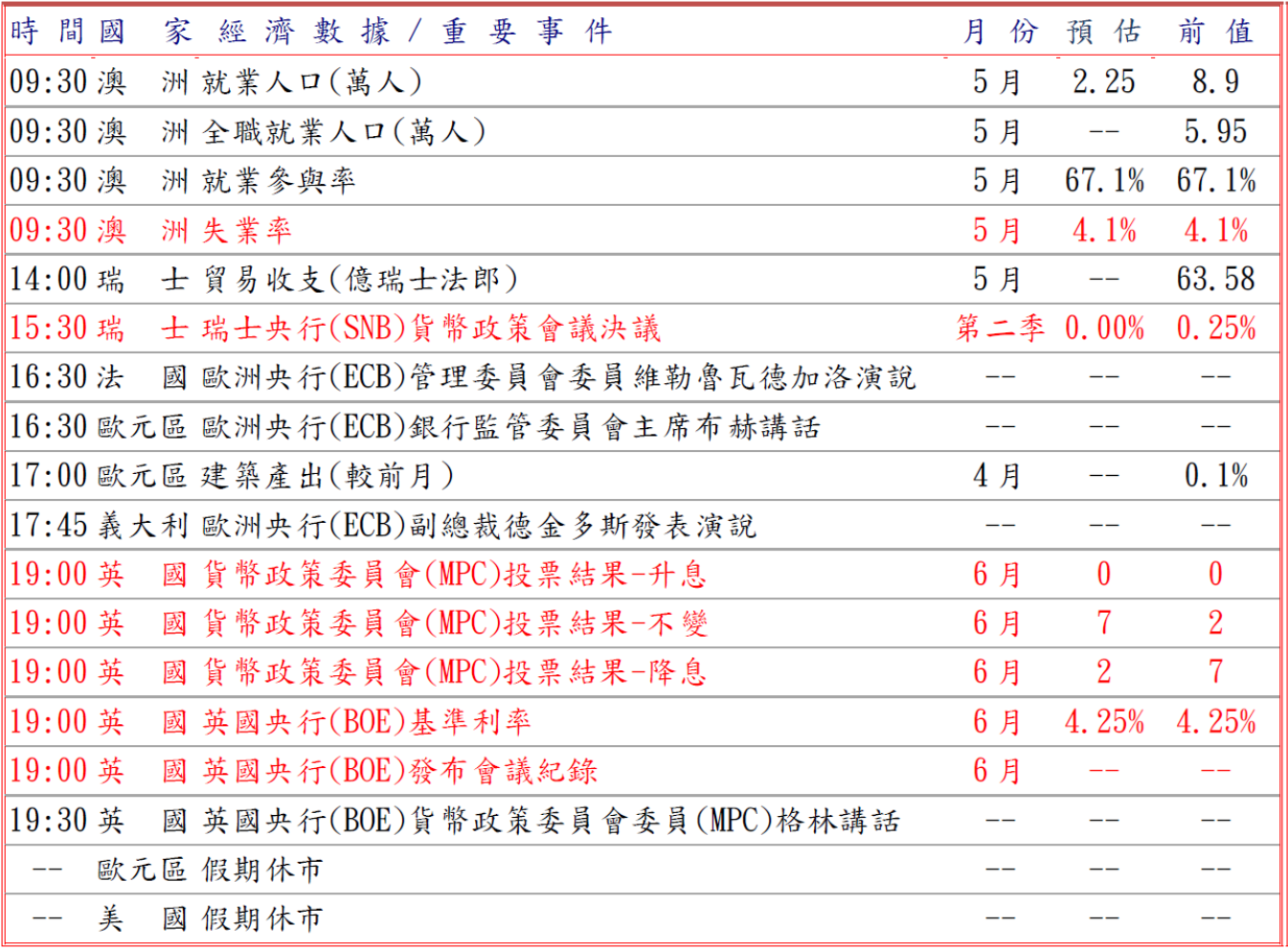The width and height of the screenshot is (1288, 950).
Task: Select the 前值 column header
Action: [1215, 32]
